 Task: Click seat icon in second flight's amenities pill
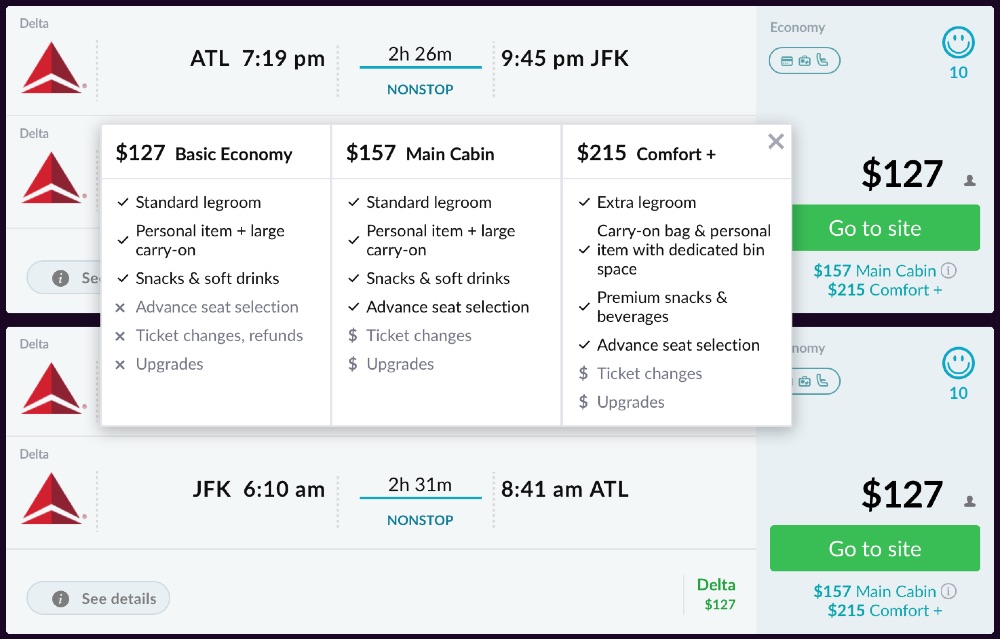coord(822,381)
